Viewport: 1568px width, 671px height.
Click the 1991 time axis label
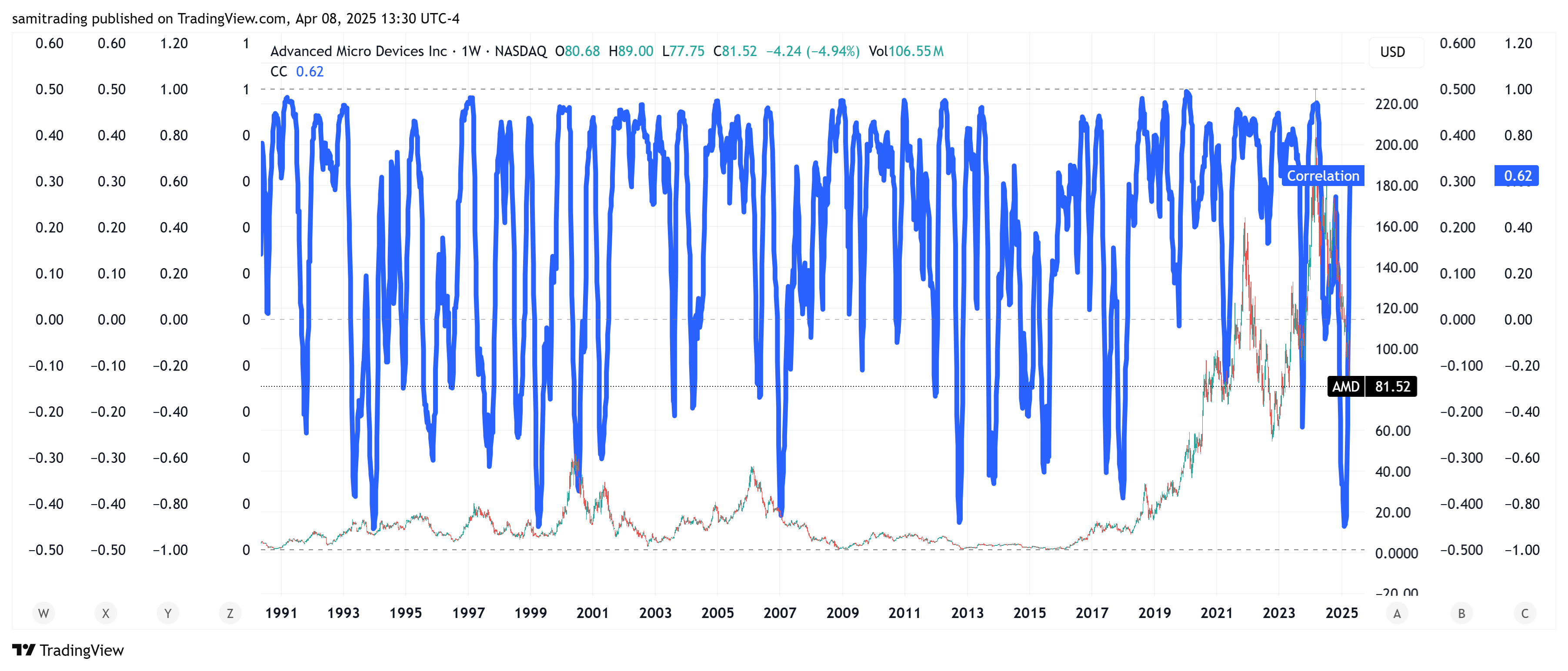pos(281,613)
